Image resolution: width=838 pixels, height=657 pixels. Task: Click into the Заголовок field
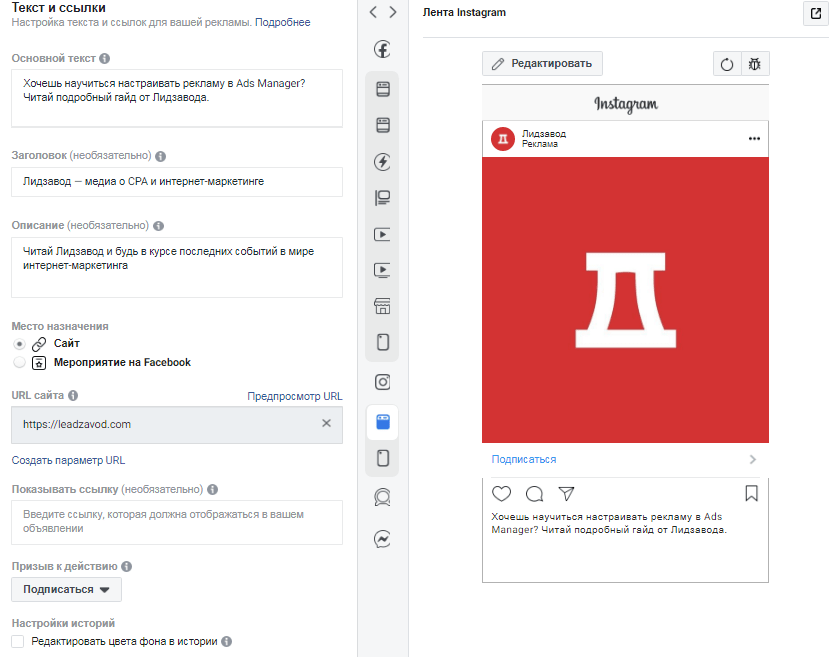coord(177,182)
